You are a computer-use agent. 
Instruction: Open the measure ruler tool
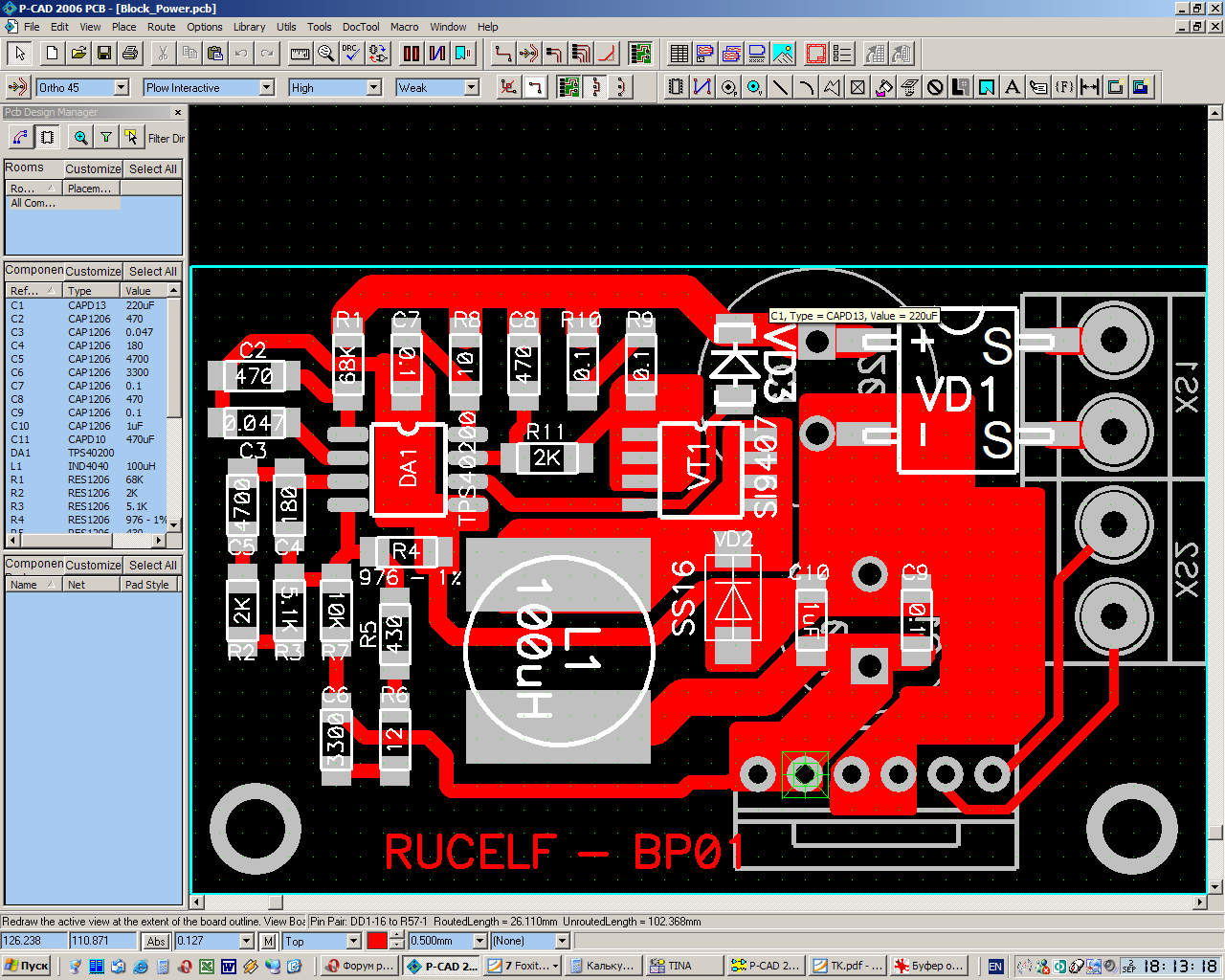pos(300,53)
